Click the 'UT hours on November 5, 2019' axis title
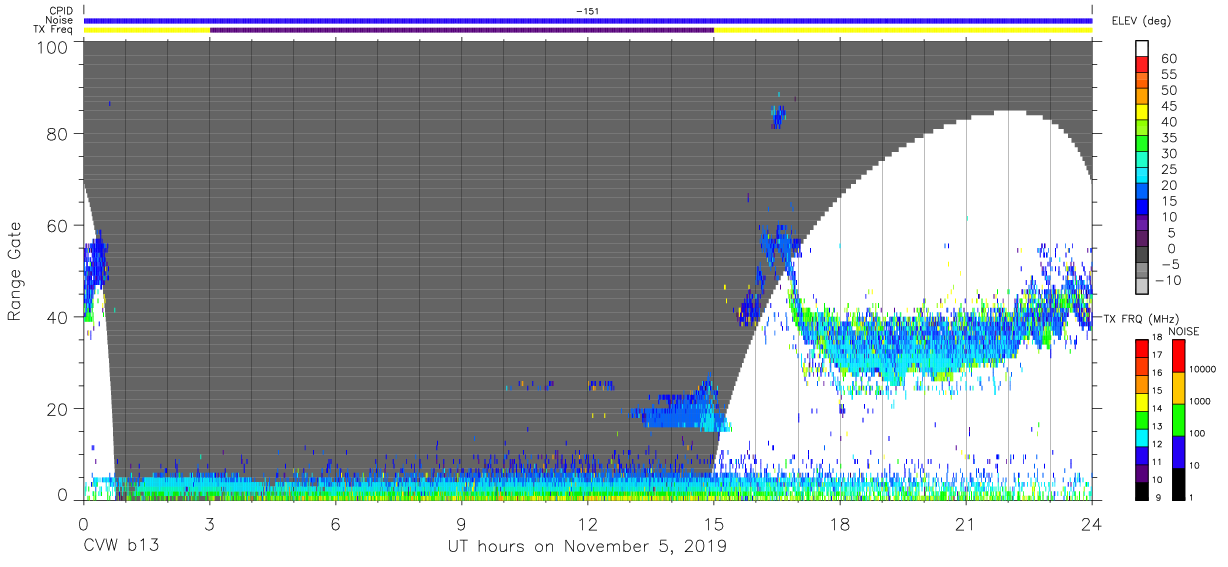The image size is (1228, 567). pyautogui.click(x=588, y=548)
